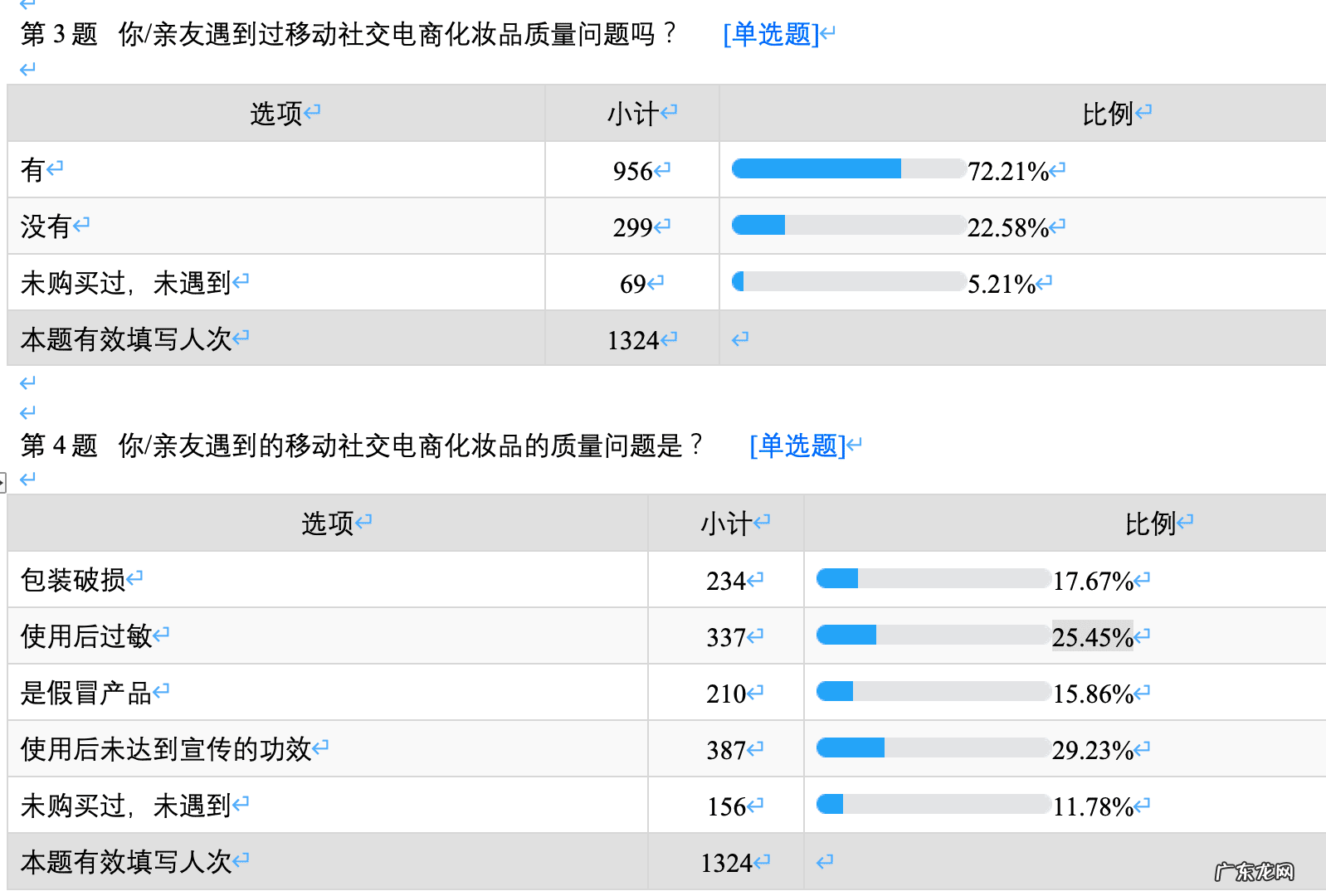Click the highlighted 25.45% percentage text

1092,636
